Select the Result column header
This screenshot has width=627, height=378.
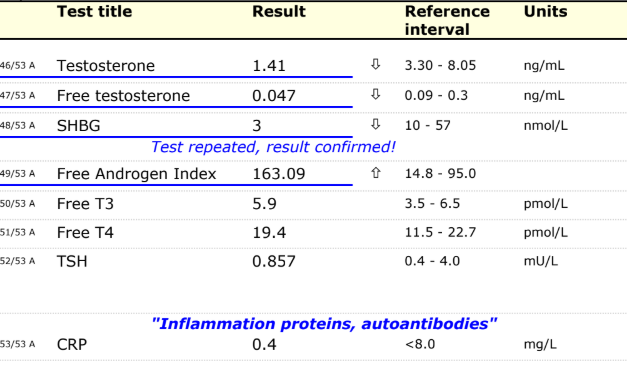[x=279, y=12]
